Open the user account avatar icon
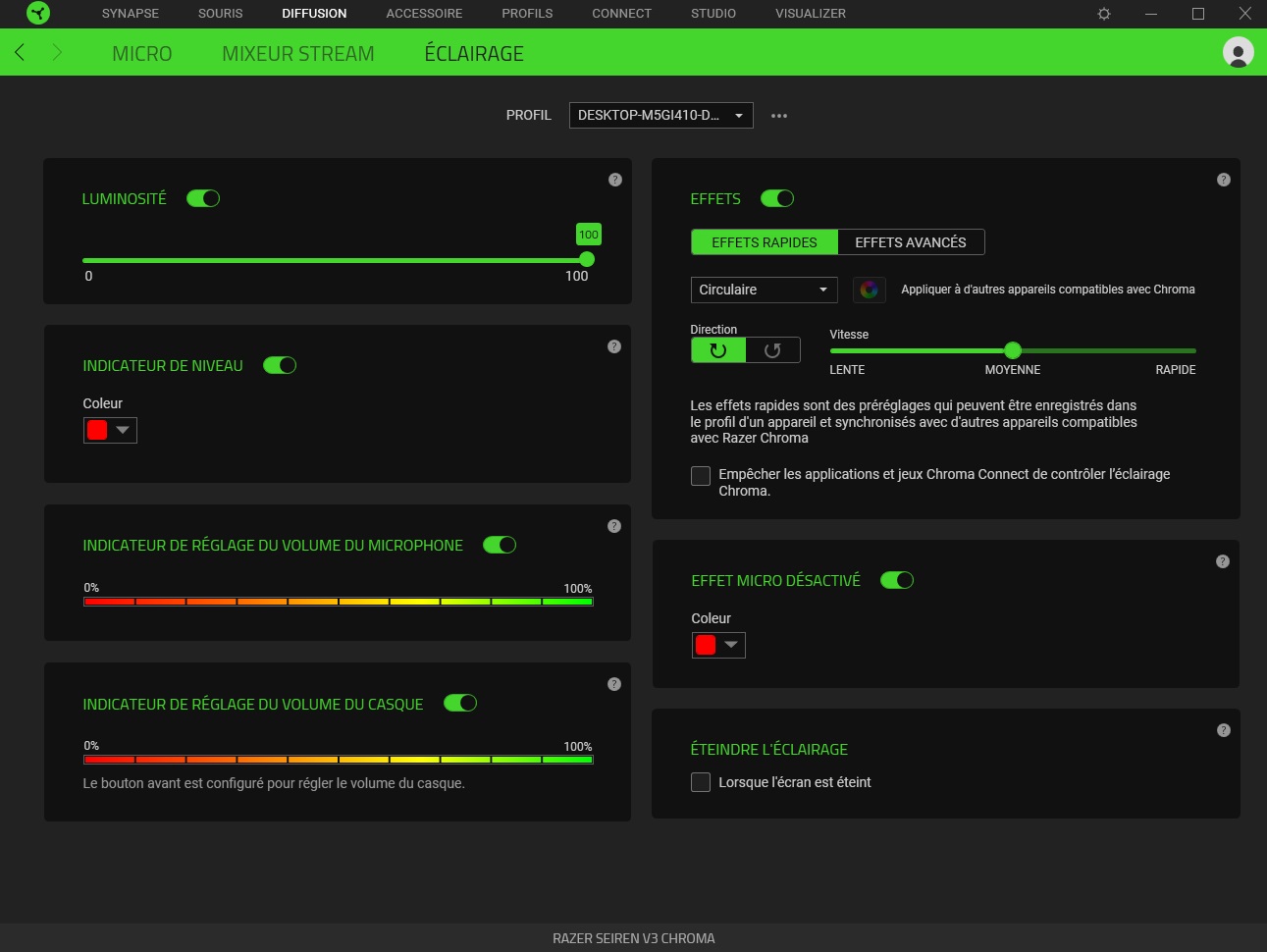Screen dimensions: 1267x952 click(1239, 52)
